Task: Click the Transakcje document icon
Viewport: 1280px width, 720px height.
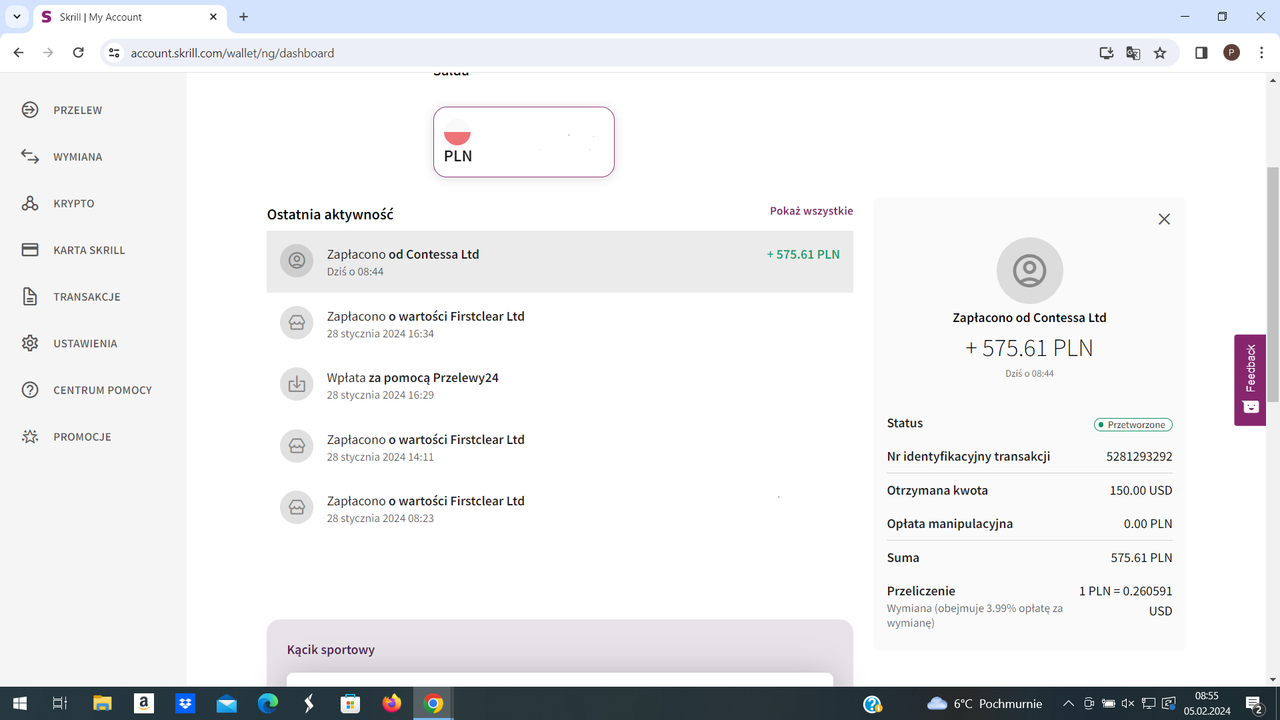Action: [30, 297]
